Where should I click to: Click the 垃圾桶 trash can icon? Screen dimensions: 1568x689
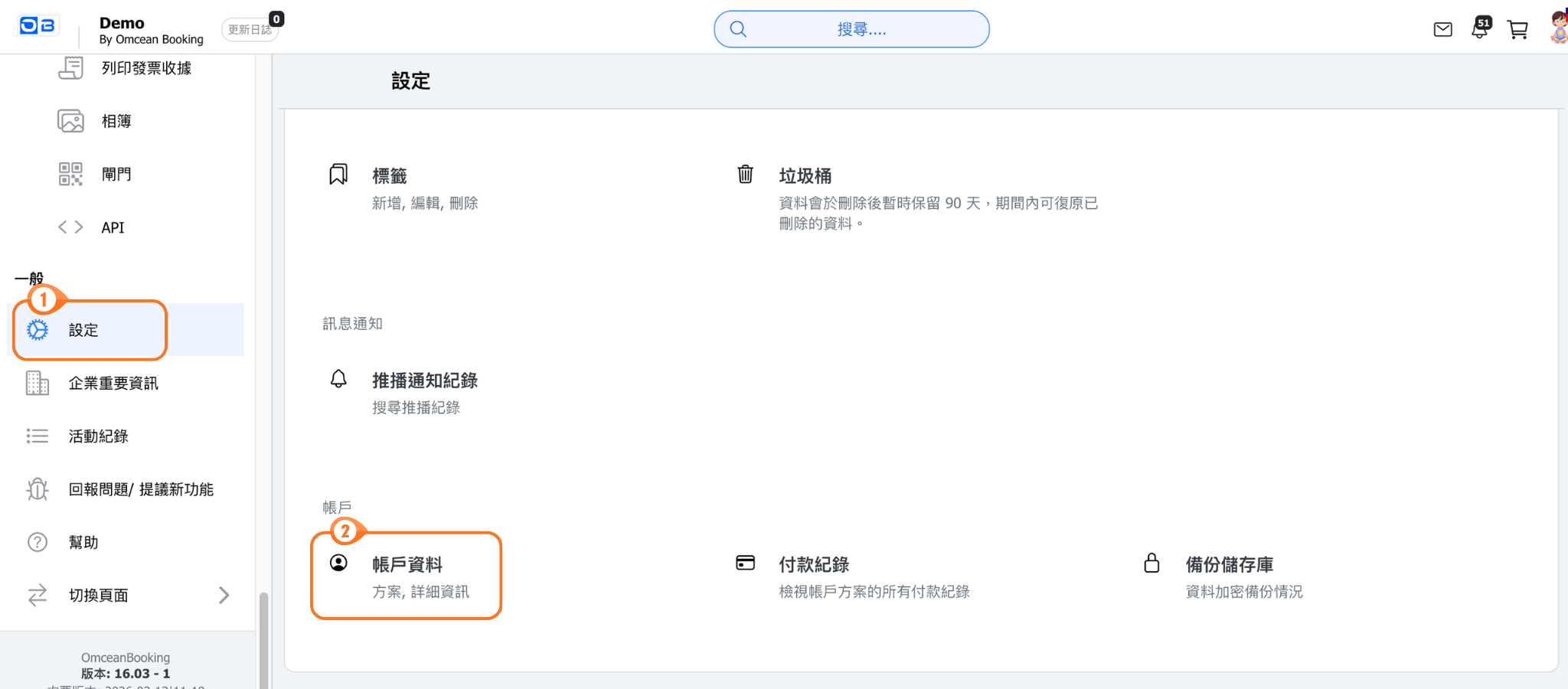[x=745, y=175]
